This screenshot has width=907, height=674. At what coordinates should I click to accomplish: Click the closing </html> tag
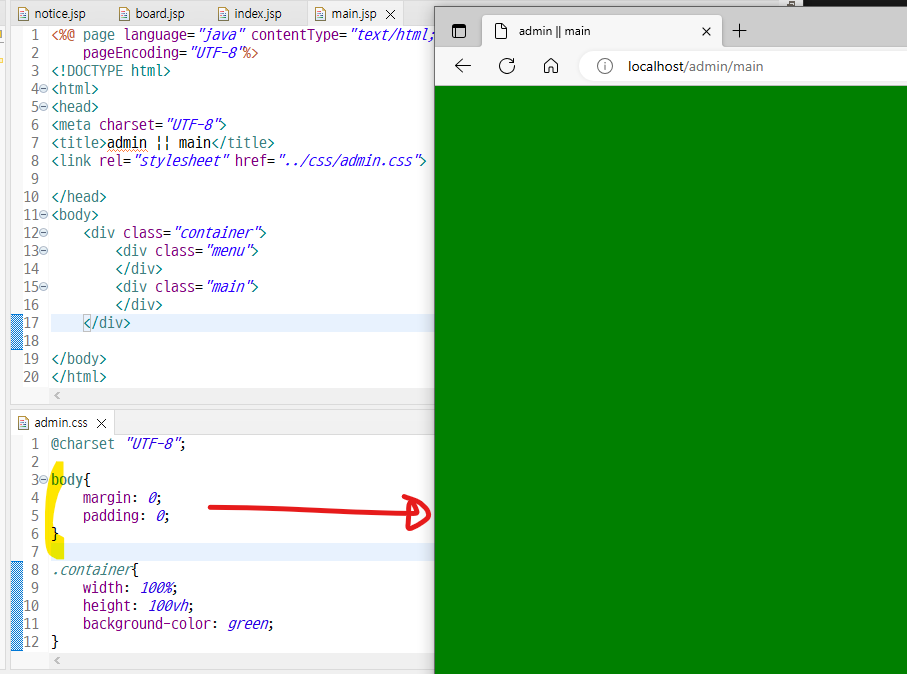click(79, 377)
